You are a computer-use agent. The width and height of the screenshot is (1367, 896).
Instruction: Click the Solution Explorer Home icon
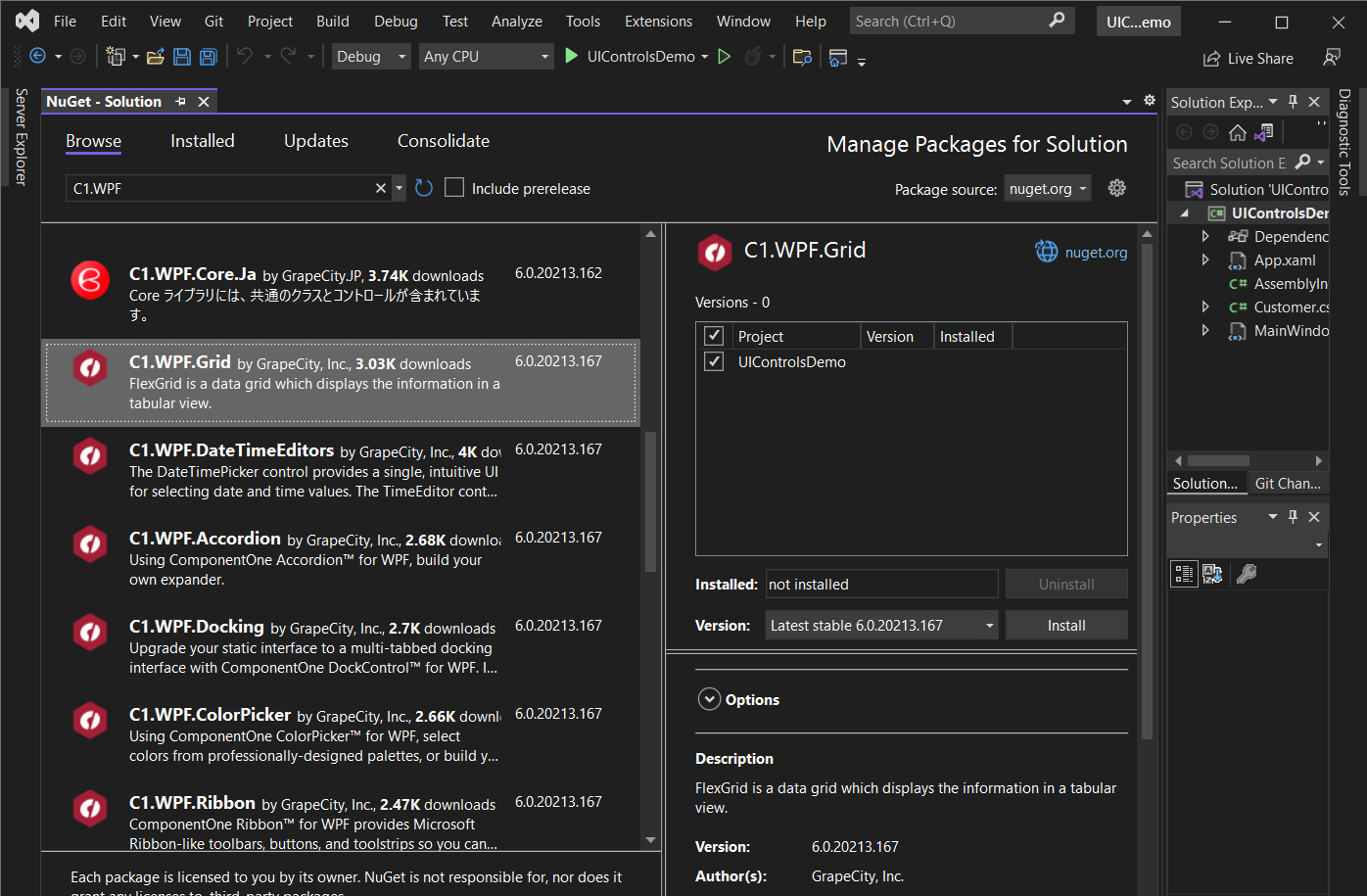[x=1238, y=132]
